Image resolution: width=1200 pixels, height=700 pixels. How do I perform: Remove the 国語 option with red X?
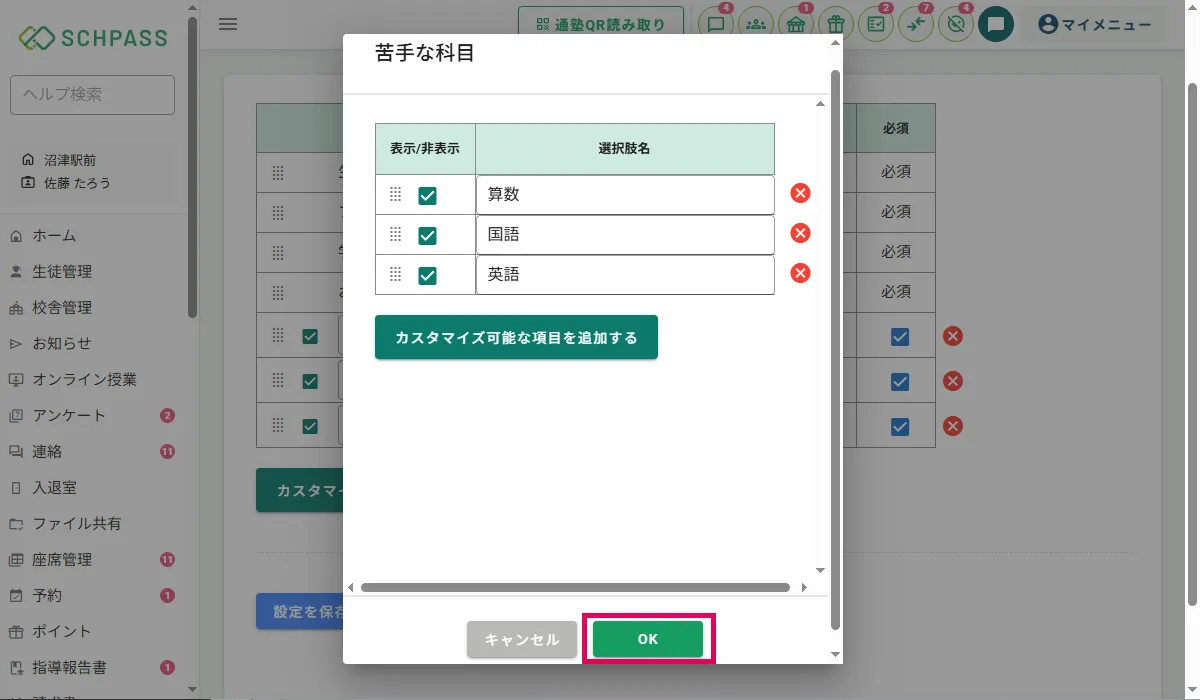point(800,233)
